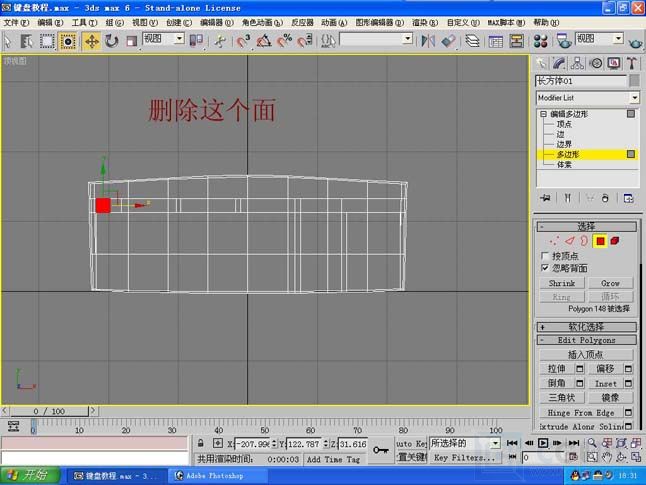Open 帮助 menu
Screen dimensions: 646x485
(546, 23)
